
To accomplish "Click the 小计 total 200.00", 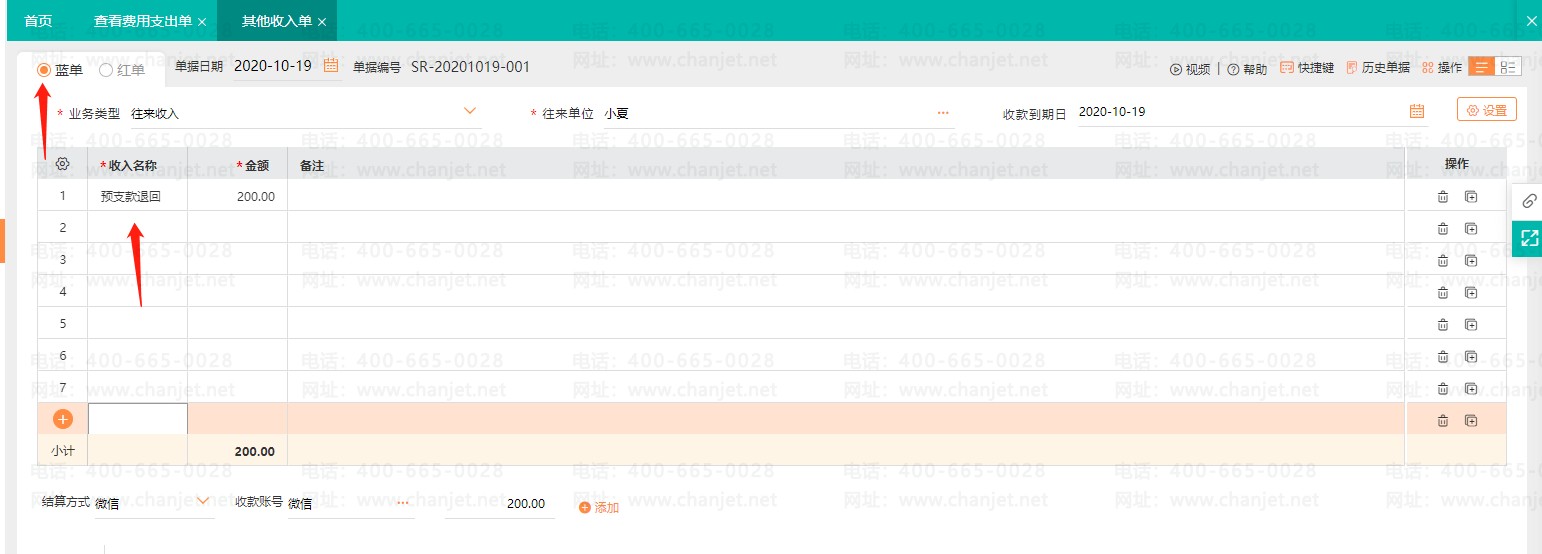I will coord(255,451).
